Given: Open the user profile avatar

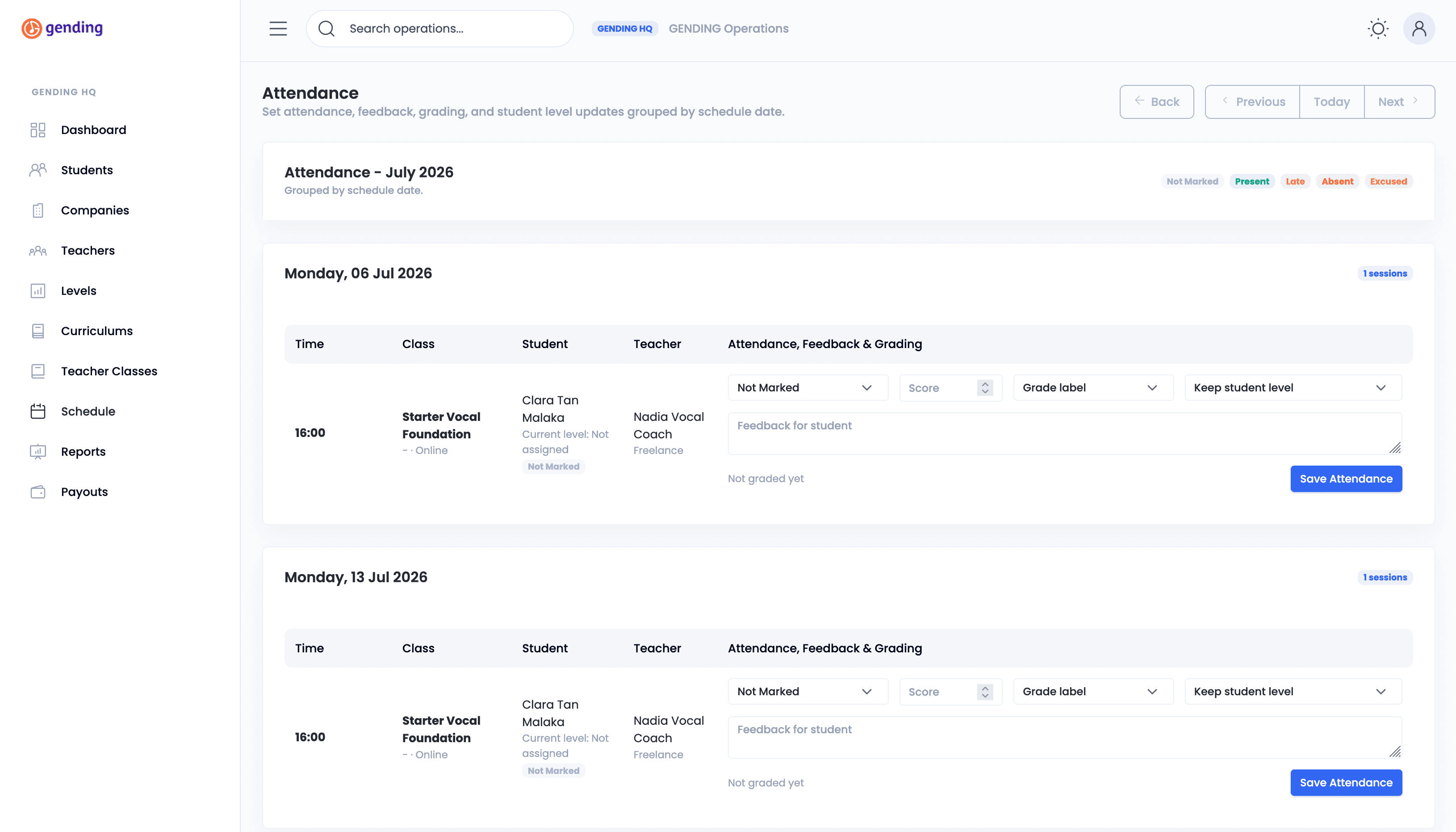Looking at the screenshot, I should point(1419,29).
